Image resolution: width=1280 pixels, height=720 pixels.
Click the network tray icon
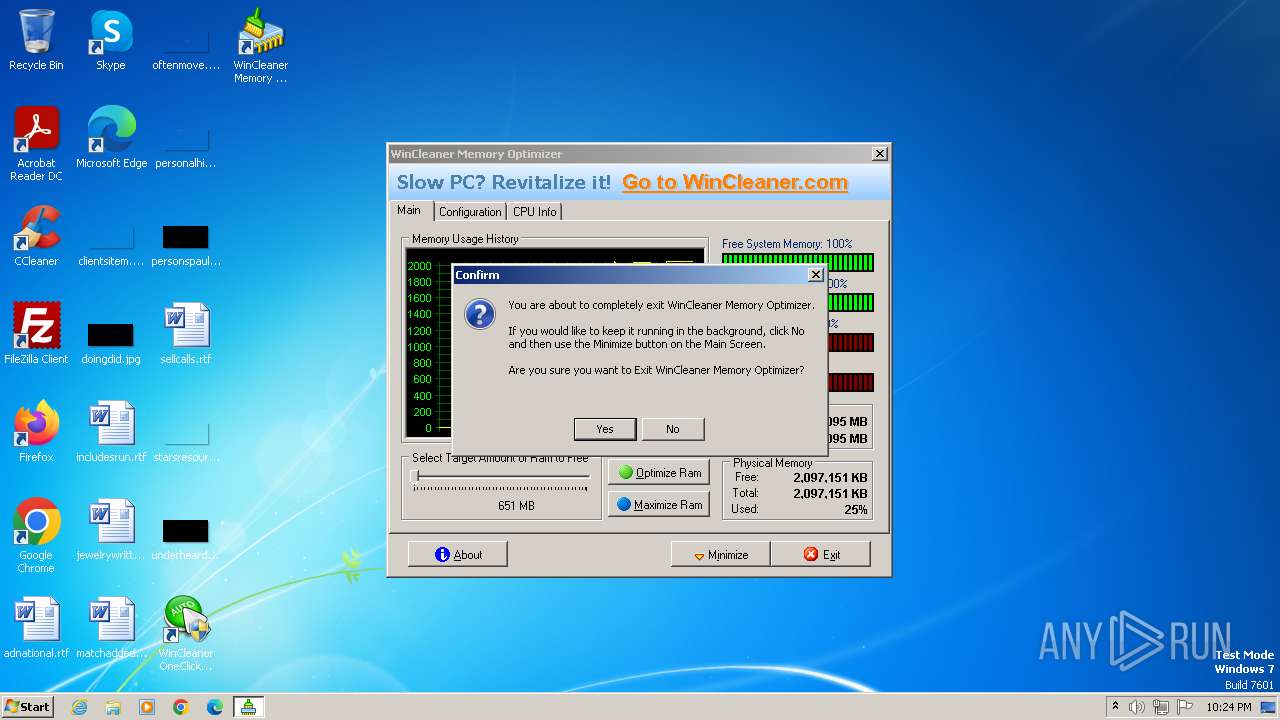[1161, 707]
